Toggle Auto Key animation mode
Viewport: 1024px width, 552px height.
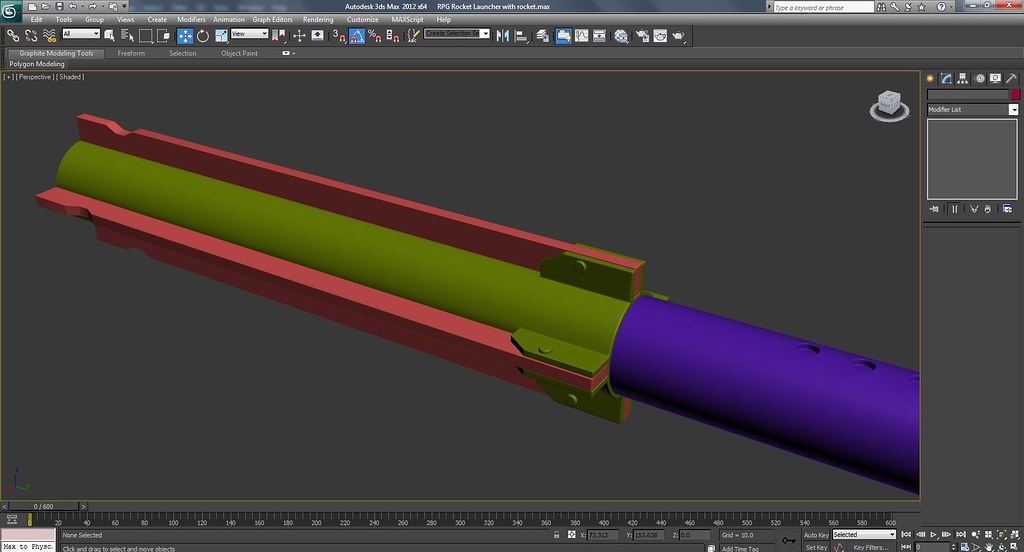click(816, 535)
